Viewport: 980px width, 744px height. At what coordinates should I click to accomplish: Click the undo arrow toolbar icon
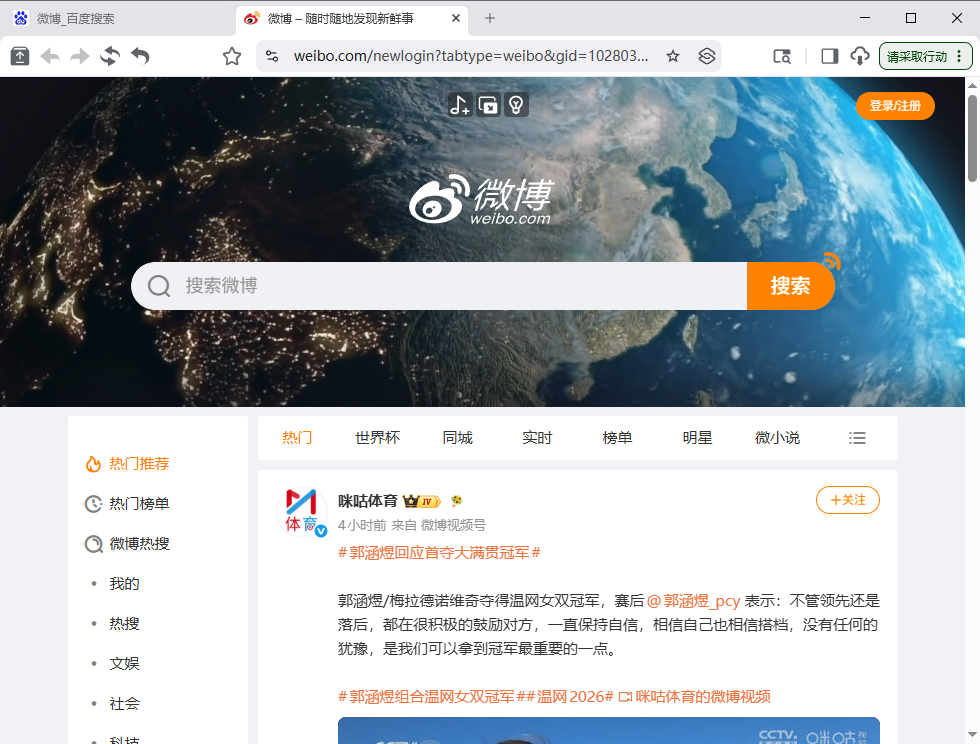click(141, 56)
